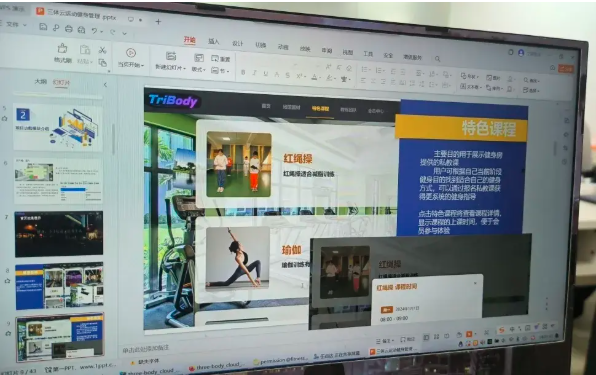Click the Print Preview icon
This screenshot has height=375, width=596.
point(81,30)
